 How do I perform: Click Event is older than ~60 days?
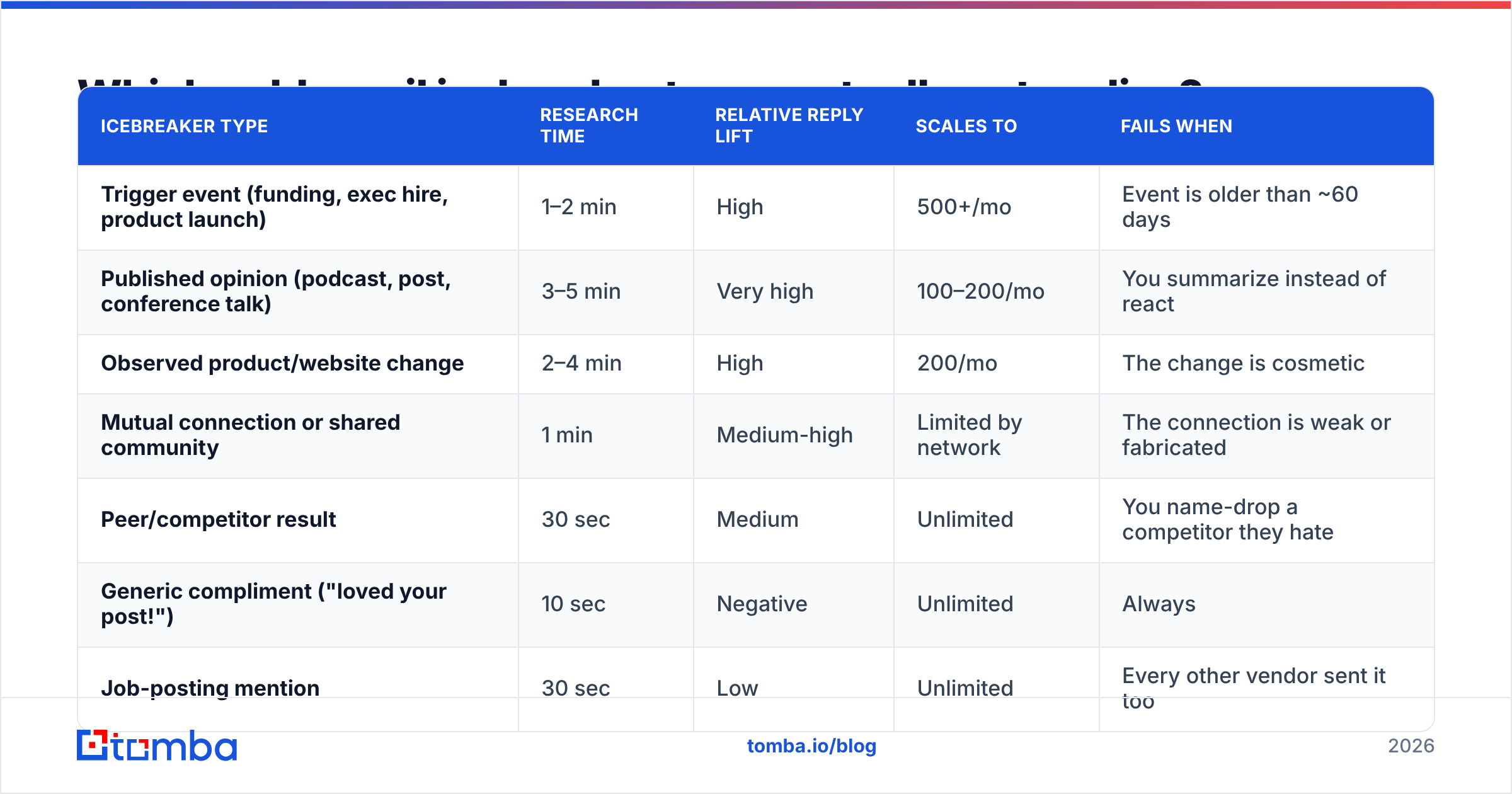[1240, 207]
